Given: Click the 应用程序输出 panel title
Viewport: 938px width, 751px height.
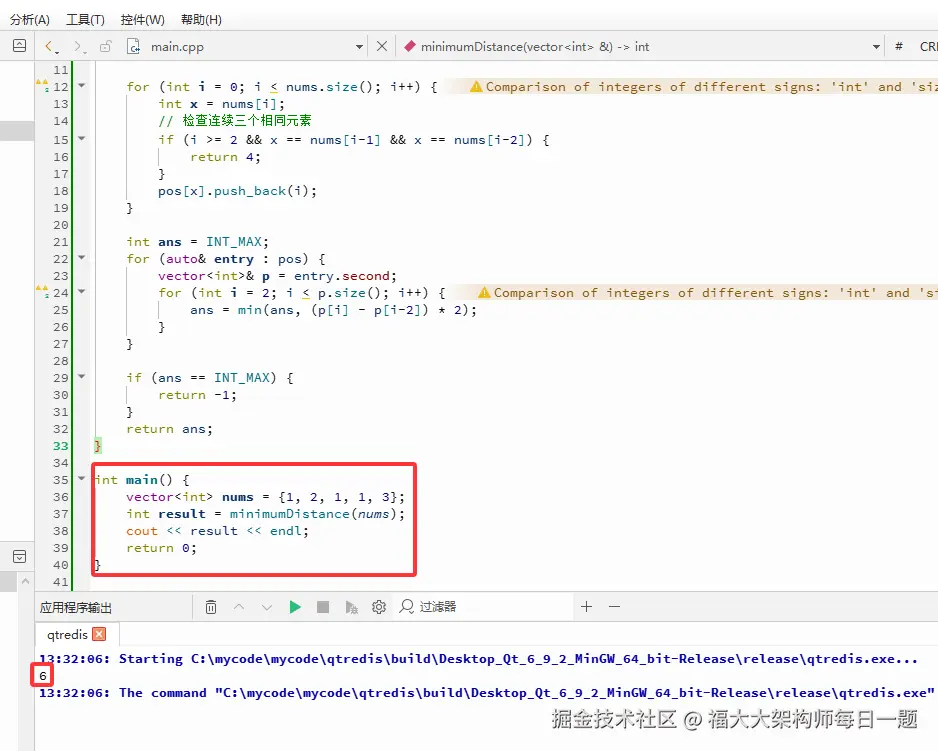Looking at the screenshot, I should 76,607.
